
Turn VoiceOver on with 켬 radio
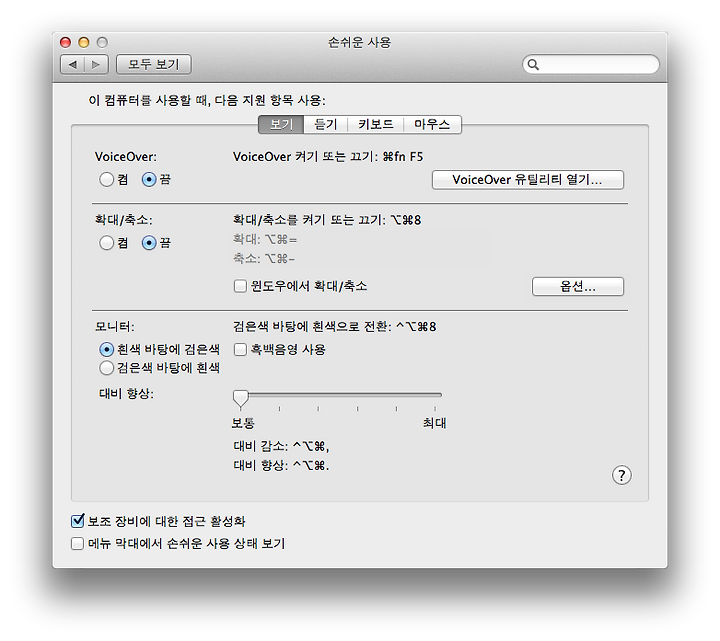(107, 179)
